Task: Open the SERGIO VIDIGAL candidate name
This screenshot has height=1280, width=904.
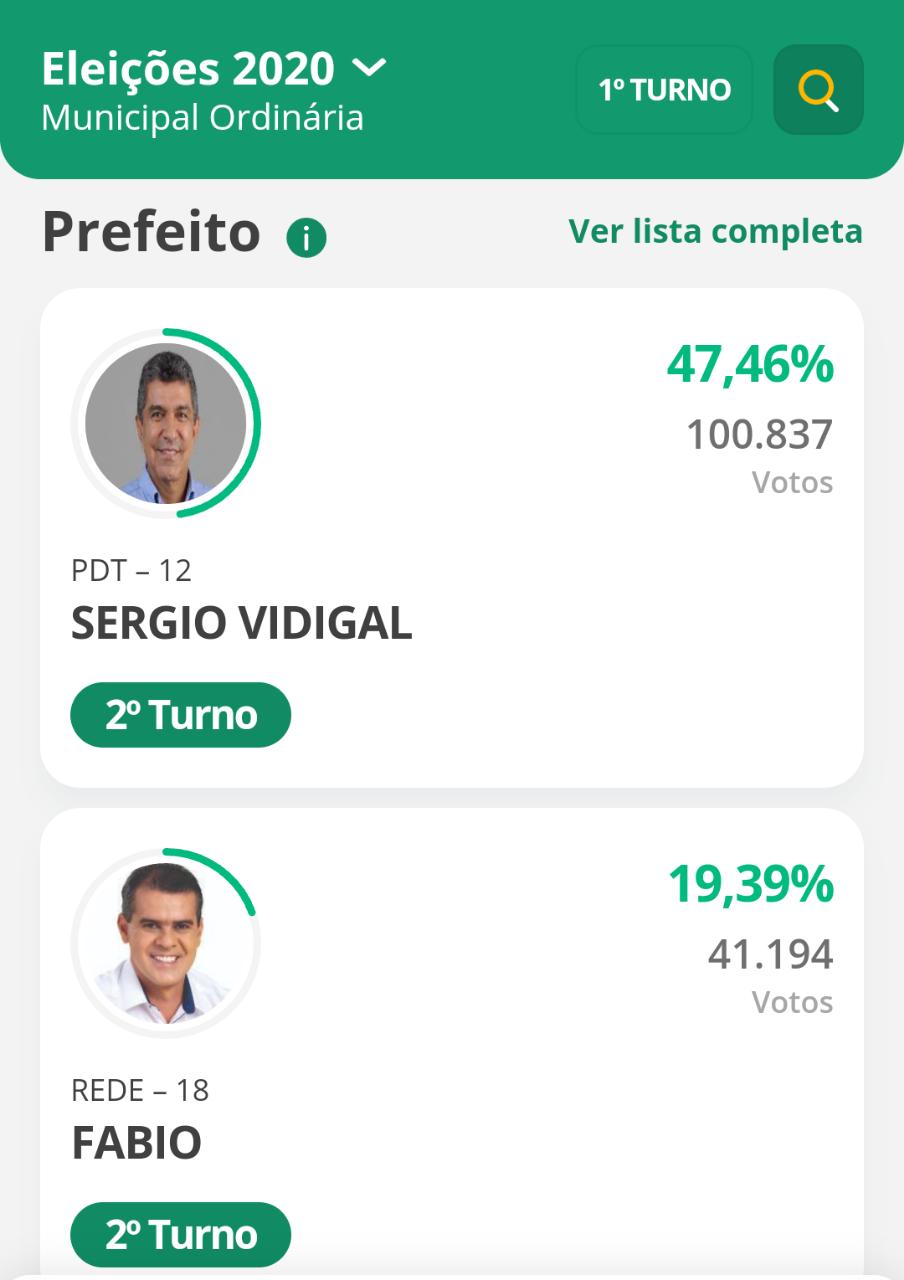Action: click(x=241, y=624)
